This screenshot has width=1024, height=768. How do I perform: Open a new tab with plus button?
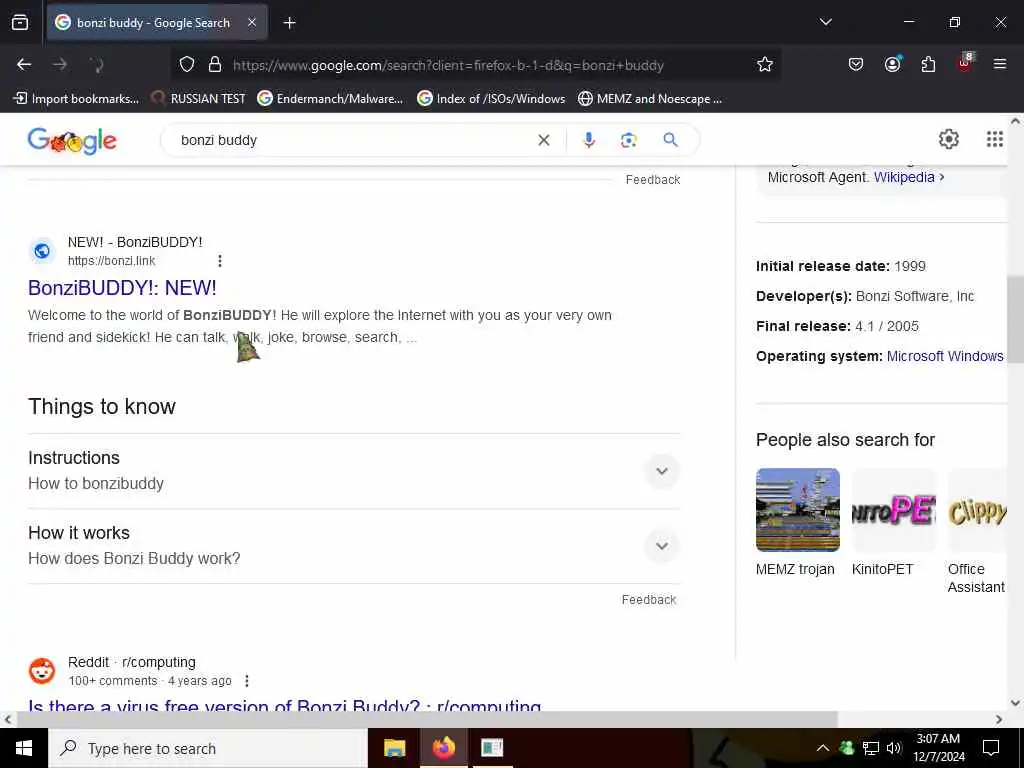(x=290, y=23)
